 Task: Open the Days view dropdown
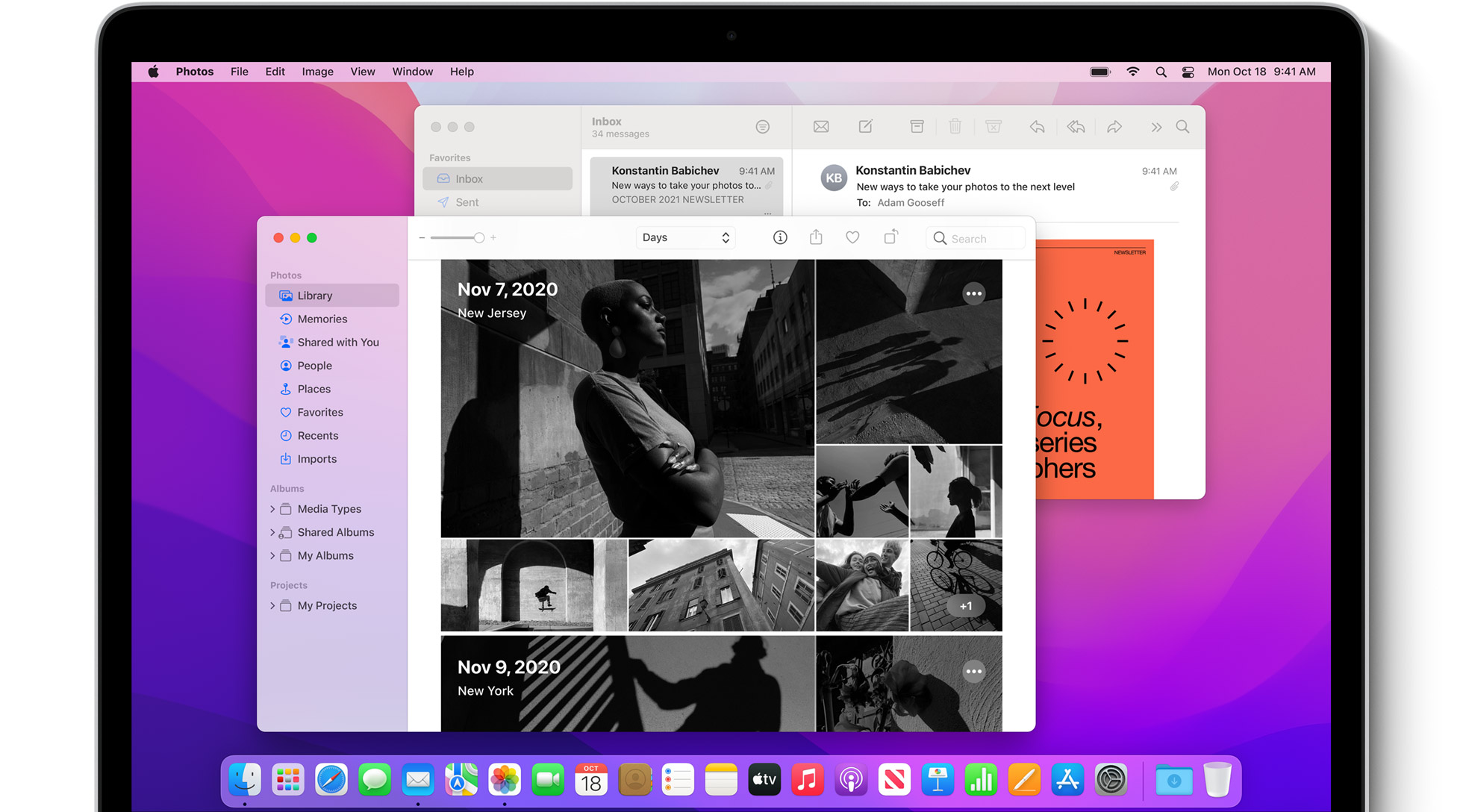685,237
